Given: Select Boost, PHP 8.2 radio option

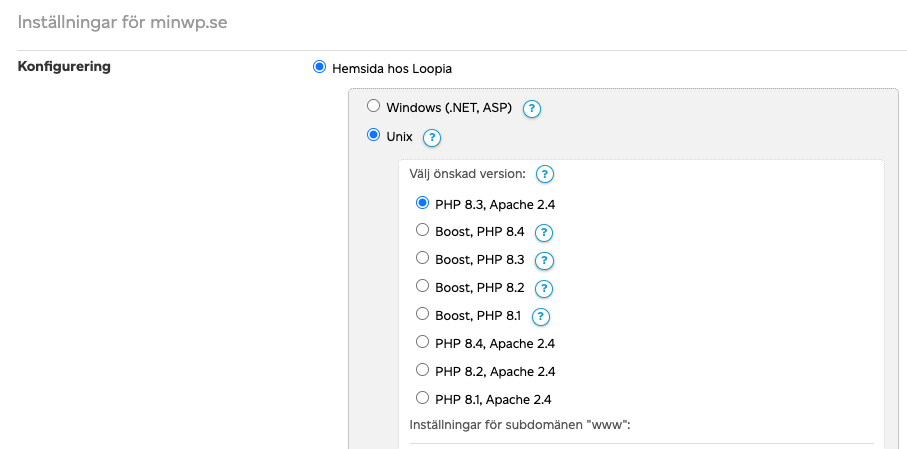Looking at the screenshot, I should pyautogui.click(x=422, y=287).
